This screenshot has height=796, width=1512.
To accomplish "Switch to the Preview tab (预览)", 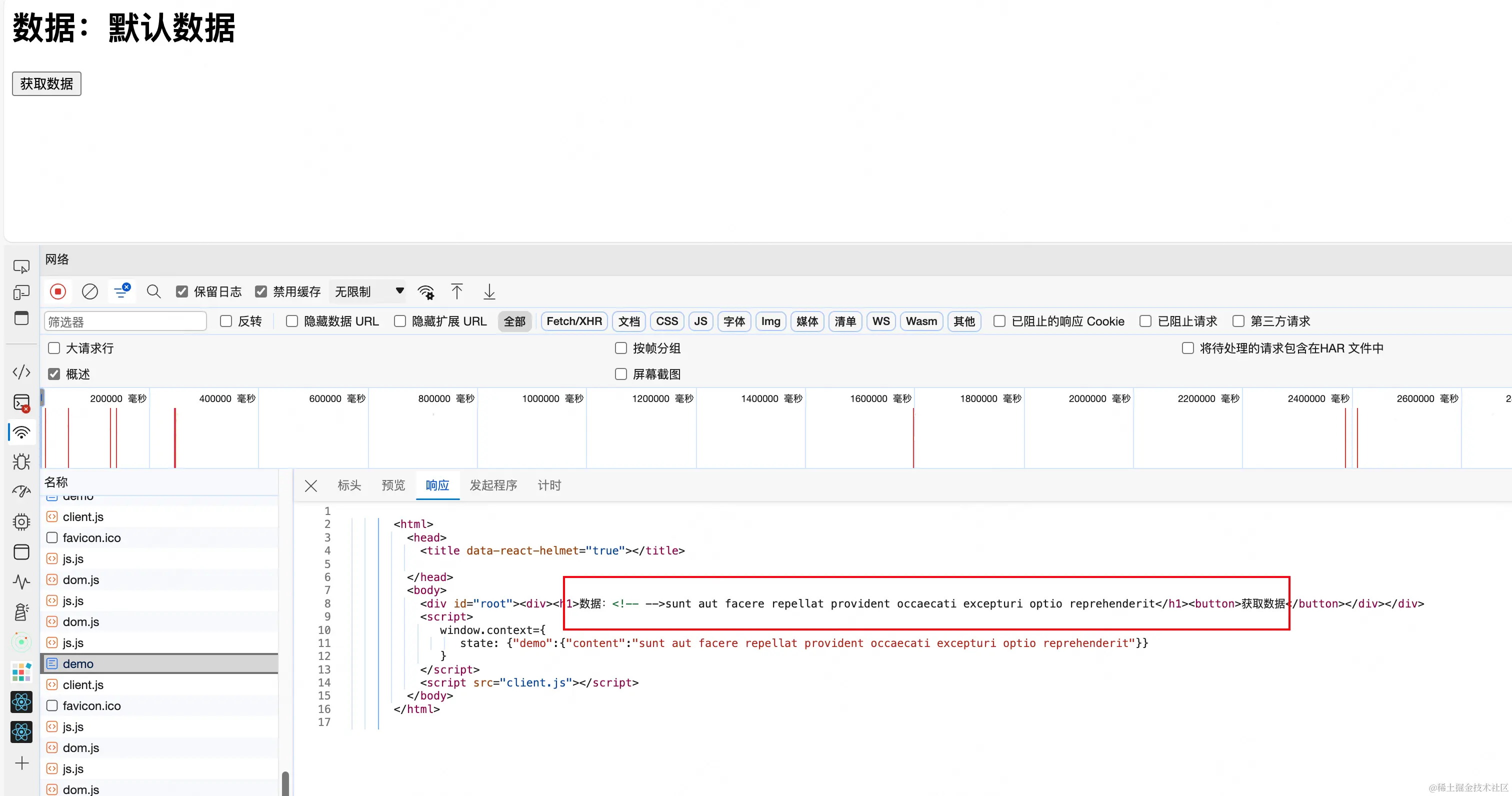I will pos(393,485).
